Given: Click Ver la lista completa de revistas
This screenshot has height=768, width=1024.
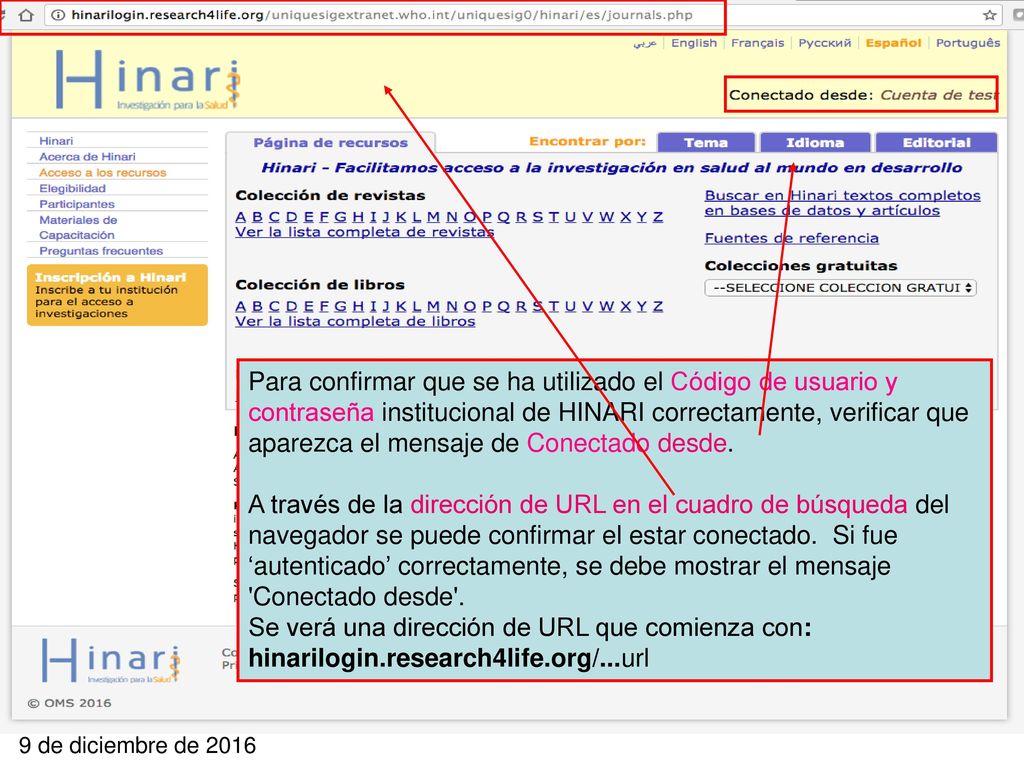Looking at the screenshot, I should click(364, 232).
